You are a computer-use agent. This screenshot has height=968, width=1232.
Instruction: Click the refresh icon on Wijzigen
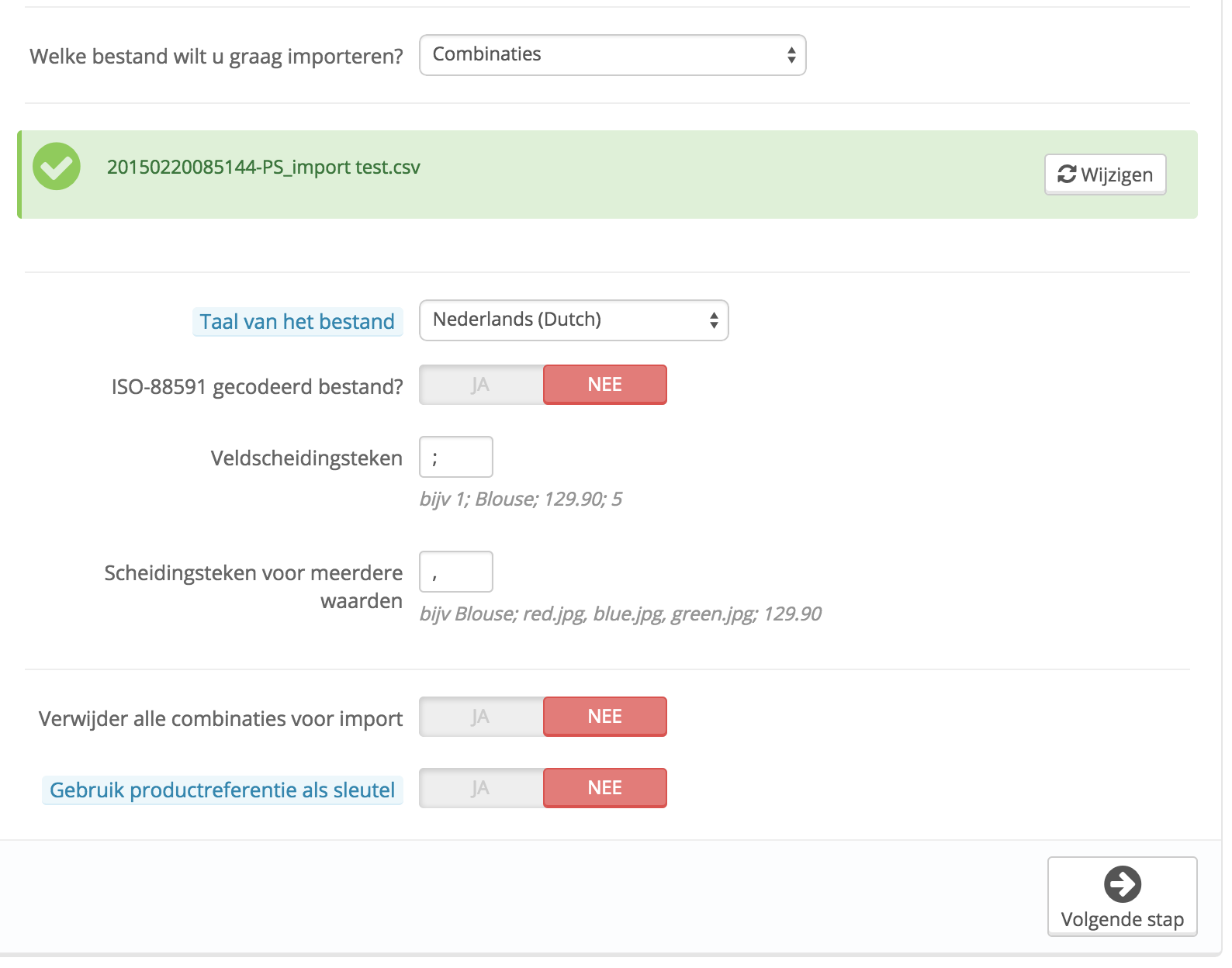click(x=1067, y=175)
